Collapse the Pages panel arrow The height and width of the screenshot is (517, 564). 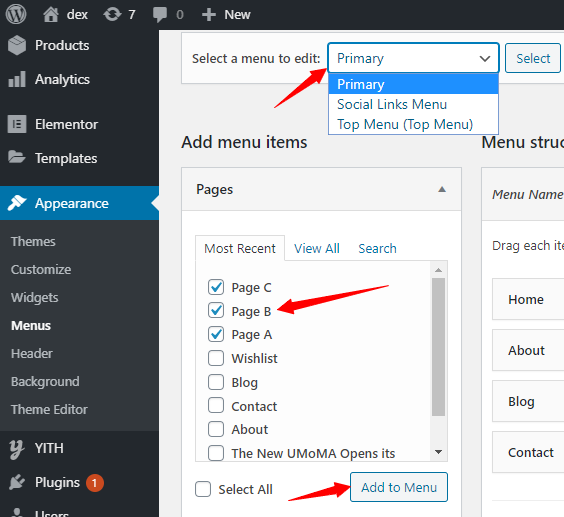(x=442, y=189)
